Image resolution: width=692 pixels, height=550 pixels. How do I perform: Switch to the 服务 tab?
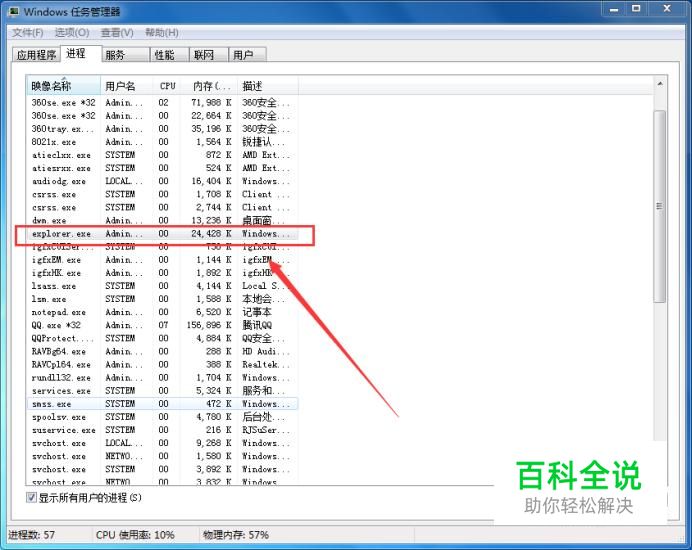point(126,55)
